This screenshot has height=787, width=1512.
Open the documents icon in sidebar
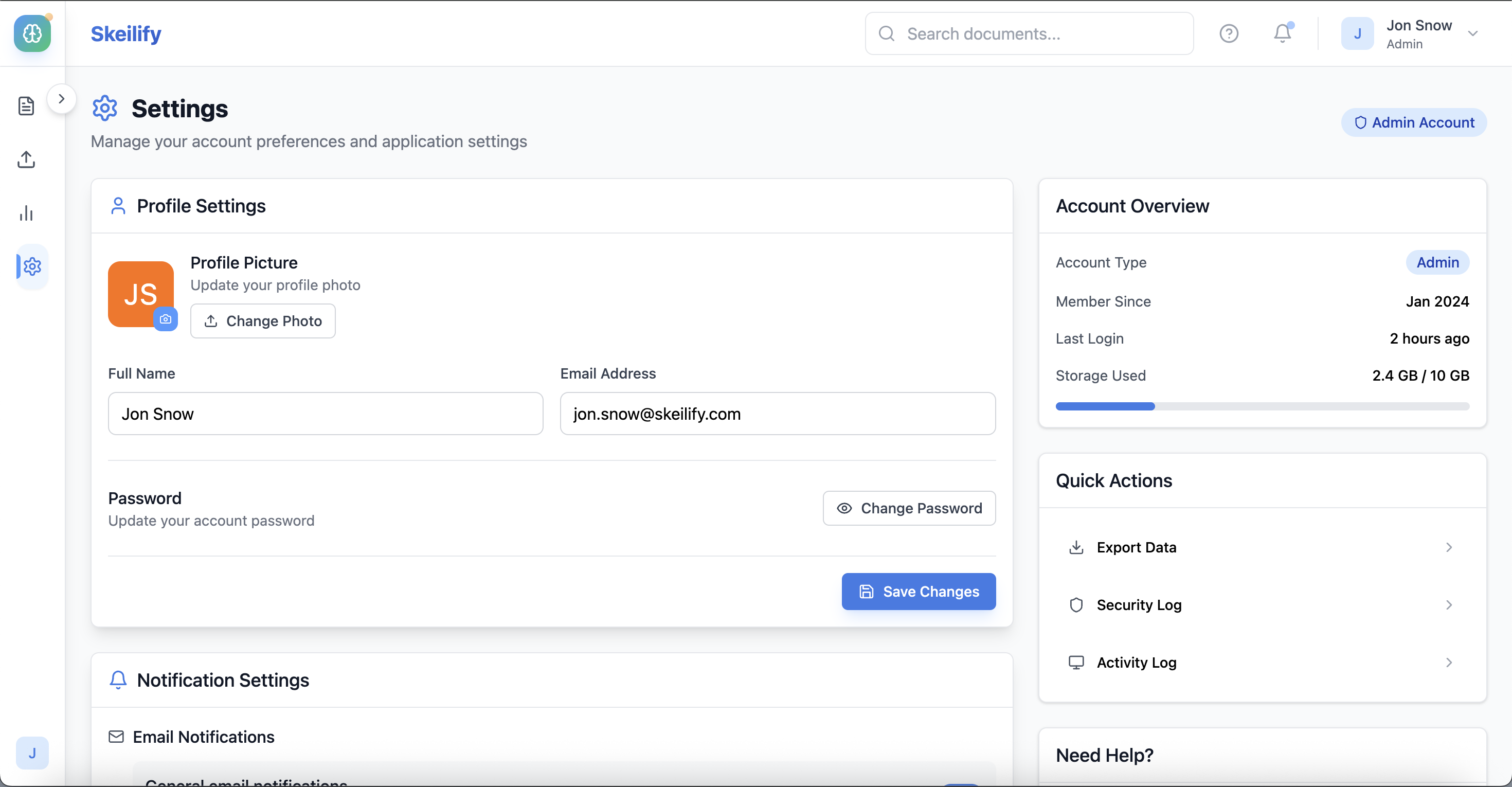click(26, 106)
